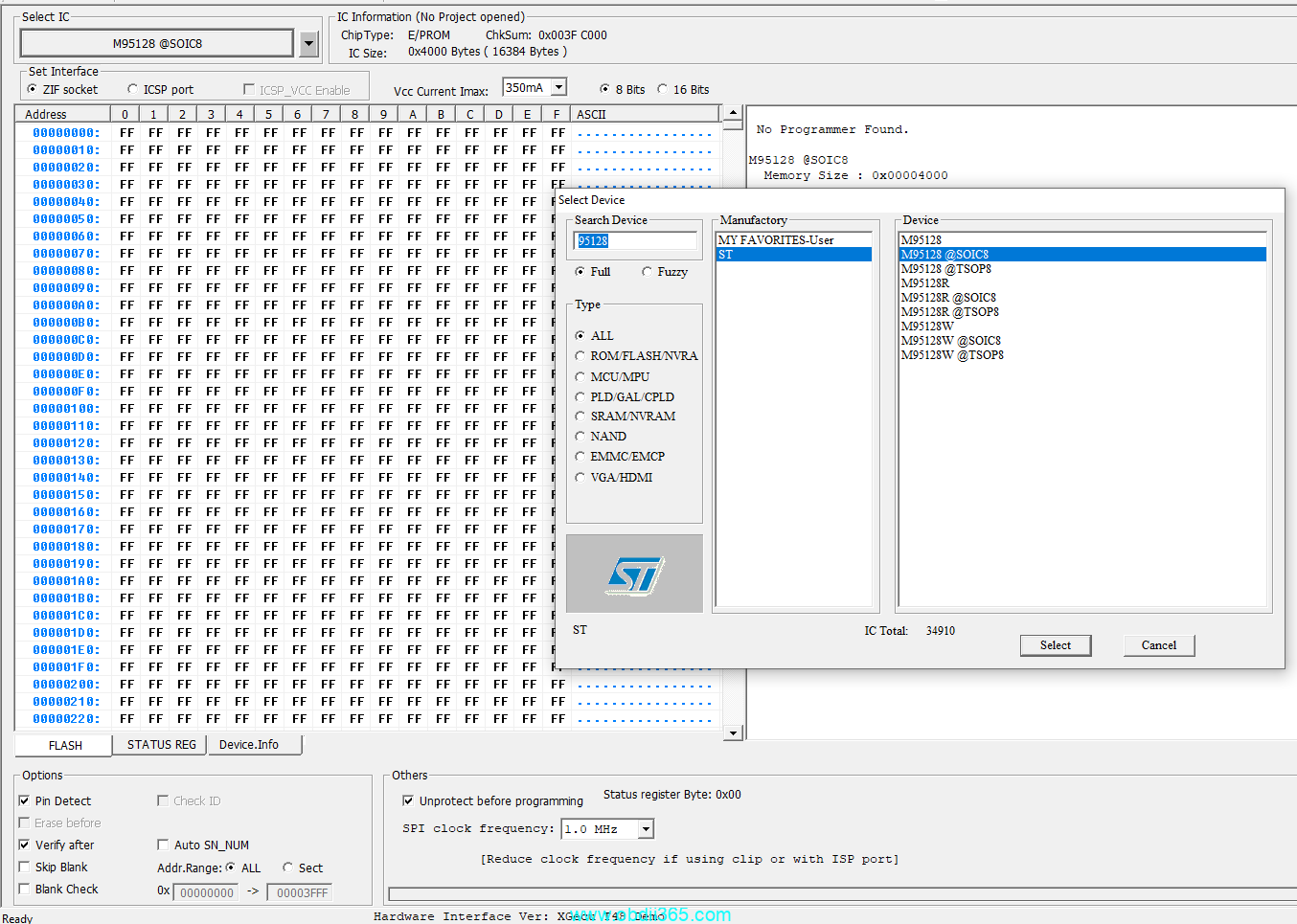Expand the Vcc Current Imax dropdown
Image resolution: width=1297 pixels, height=924 pixels.
558,87
